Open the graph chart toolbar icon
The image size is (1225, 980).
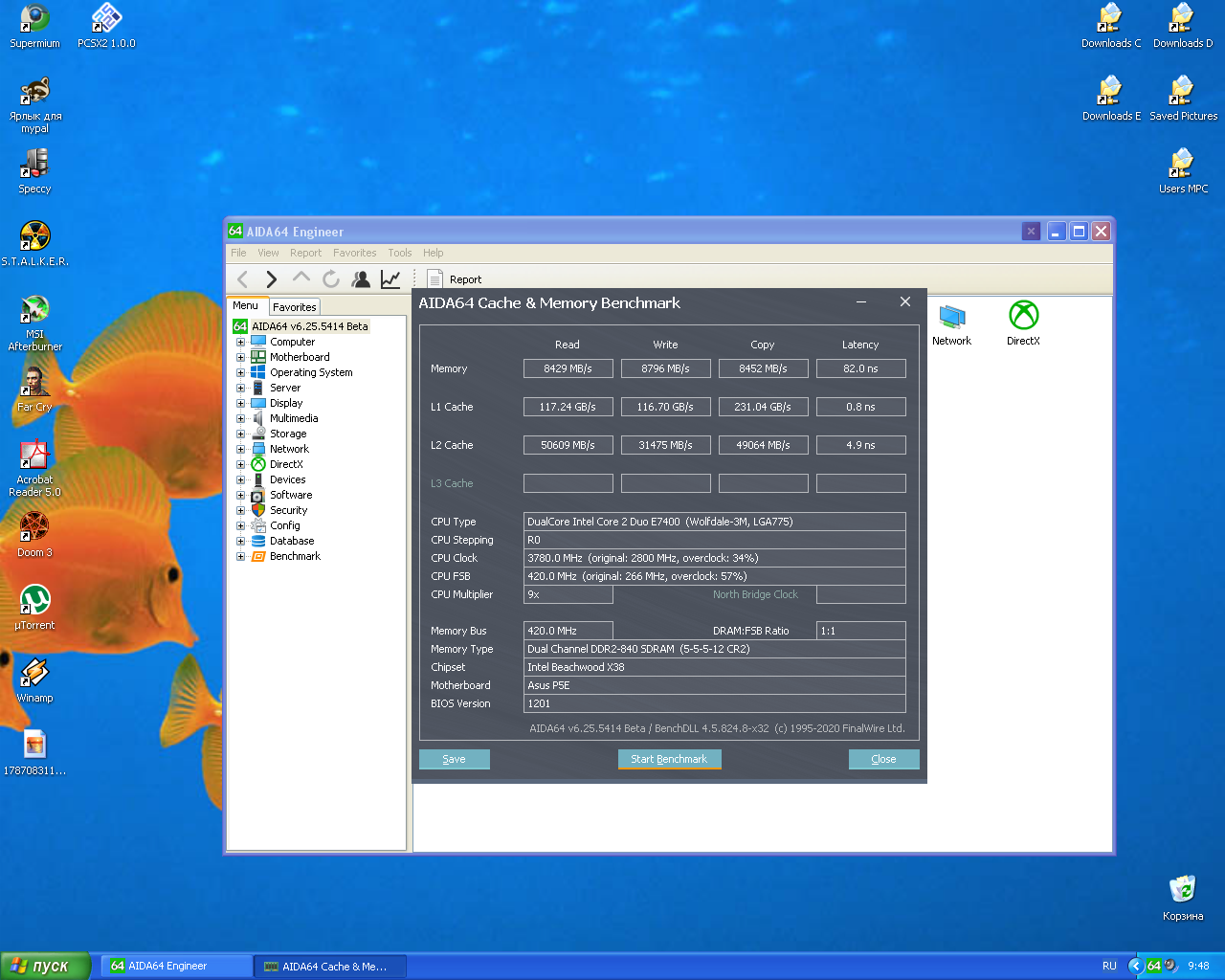(390, 278)
